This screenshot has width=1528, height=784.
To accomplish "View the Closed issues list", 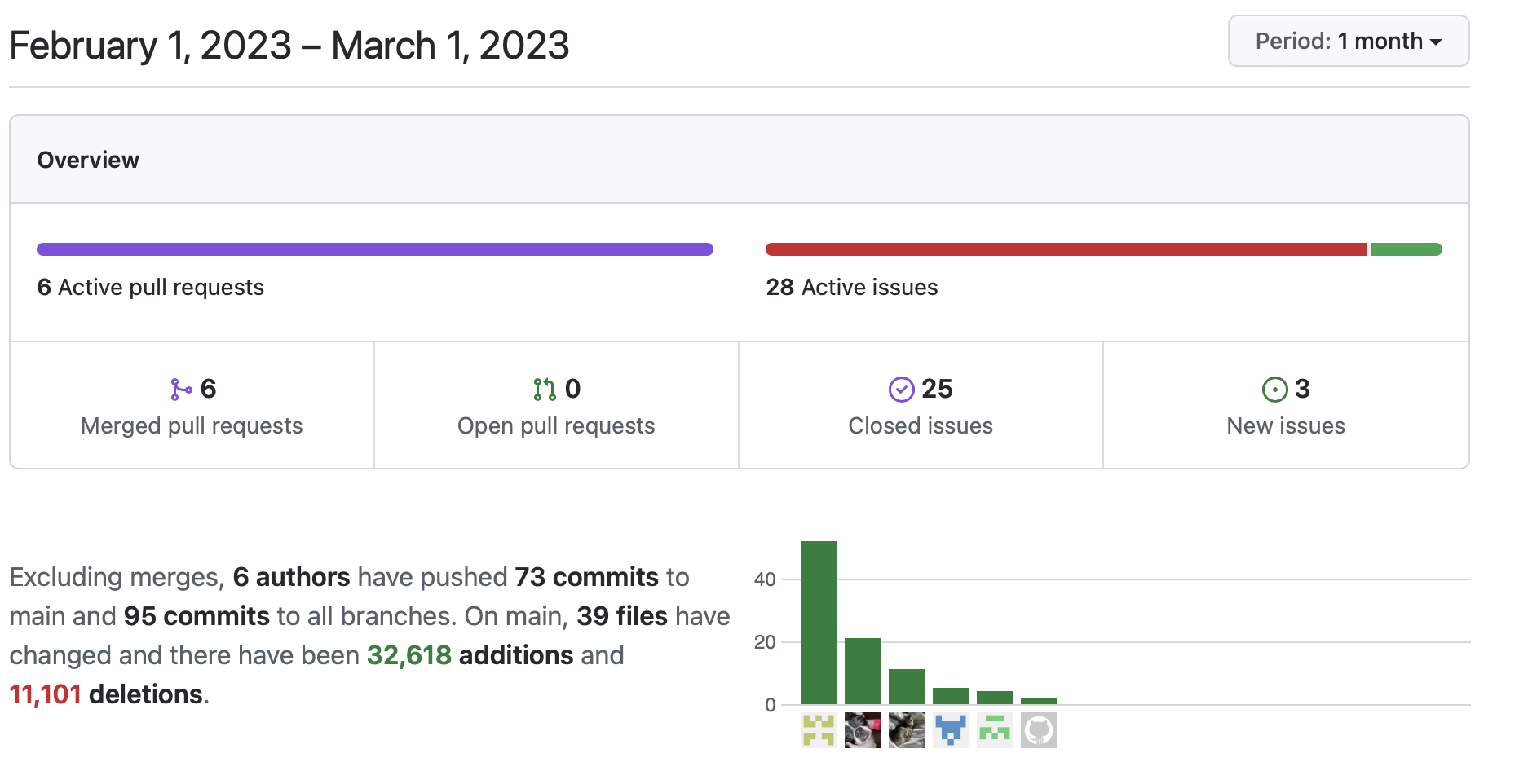I will pyautogui.click(x=920, y=425).
